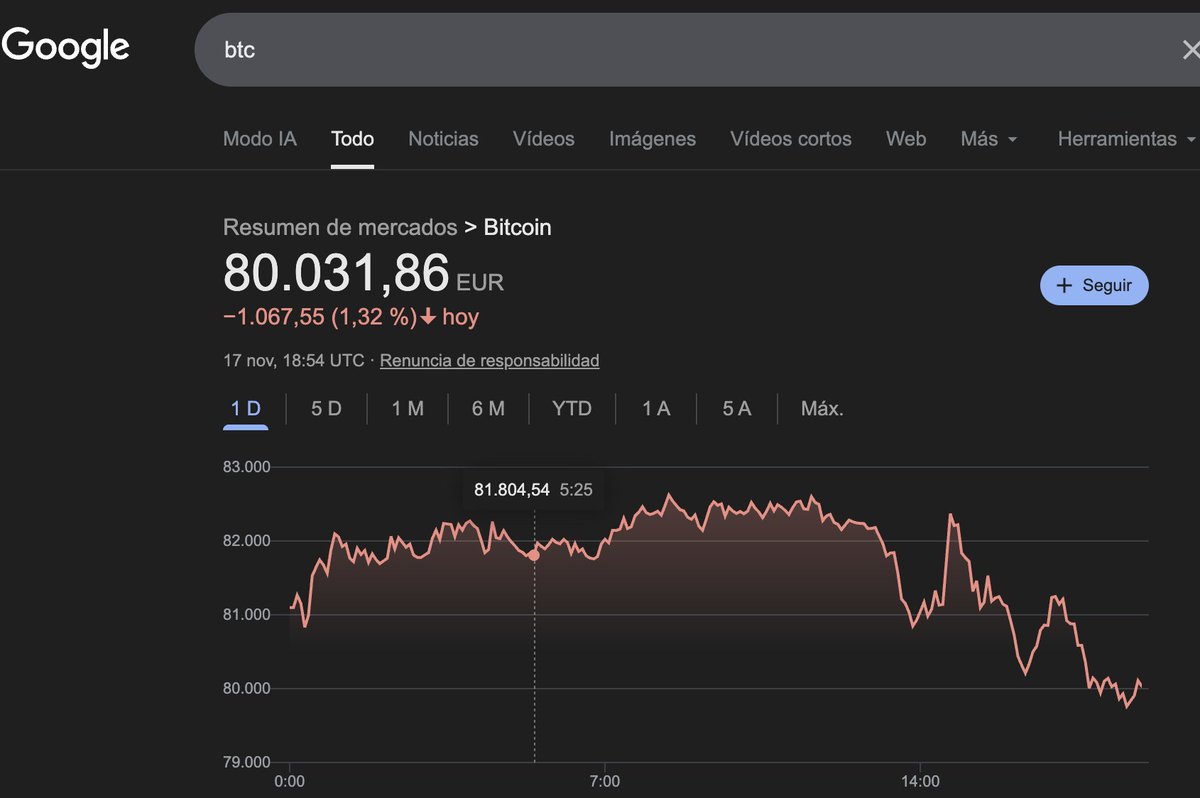Select the 6M chart period
The height and width of the screenshot is (798, 1200).
[x=489, y=408]
